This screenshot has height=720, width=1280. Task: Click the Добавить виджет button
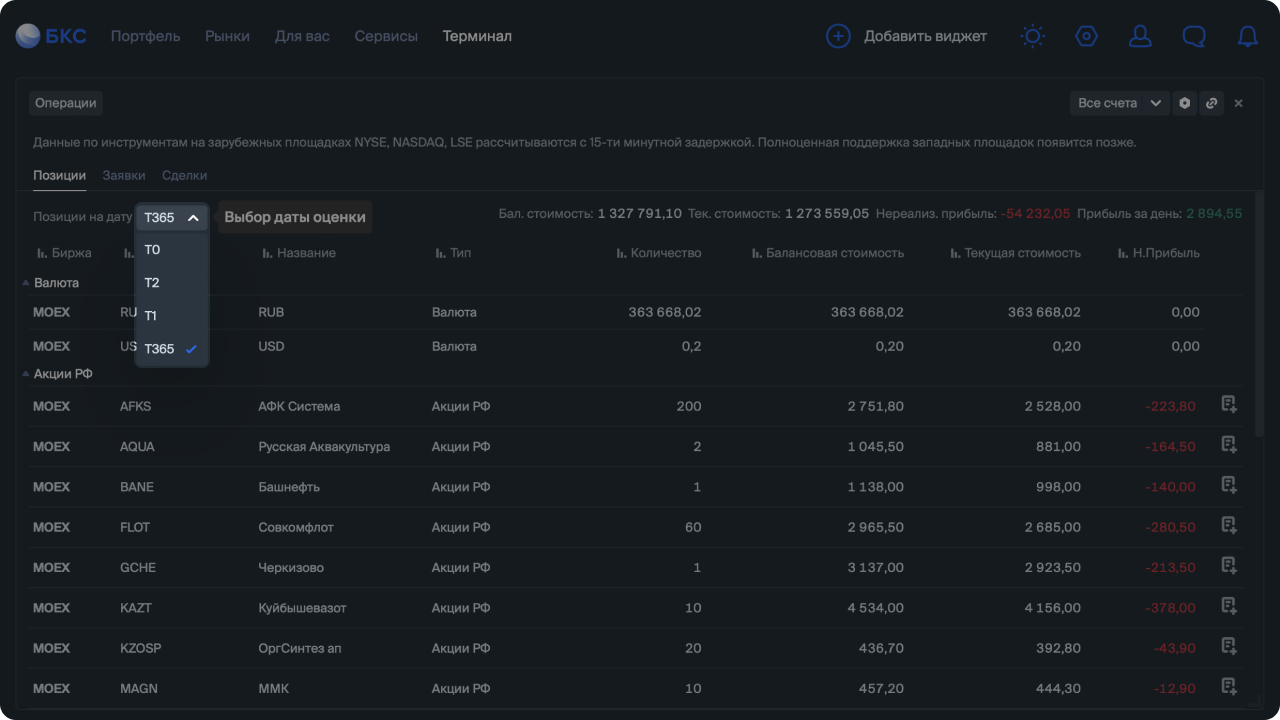pyautogui.click(x=906, y=36)
